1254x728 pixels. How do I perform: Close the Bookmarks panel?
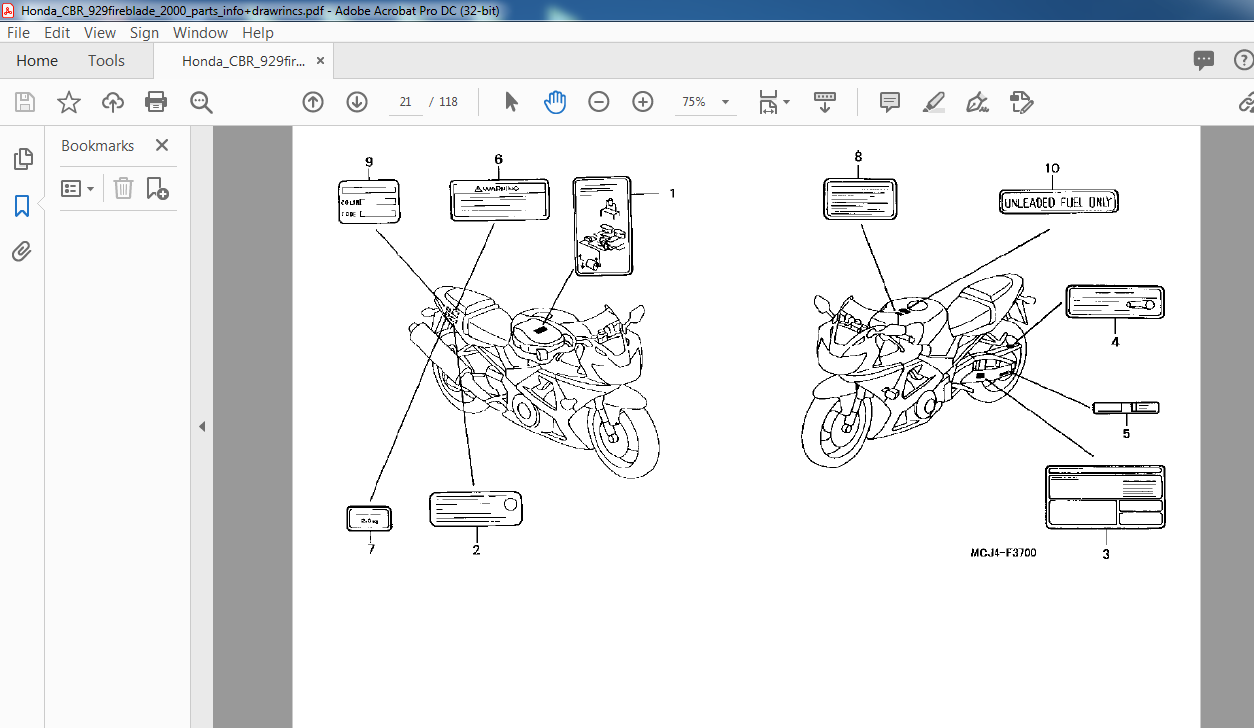[x=162, y=145]
